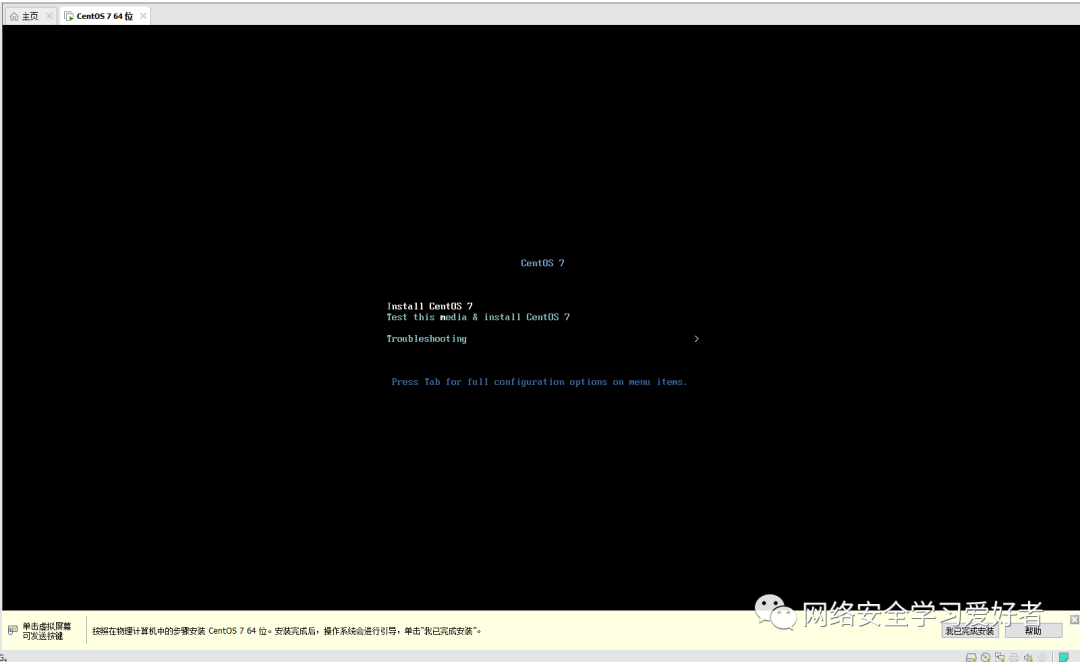
Task: Close the 主页 tab
Action: 49,16
